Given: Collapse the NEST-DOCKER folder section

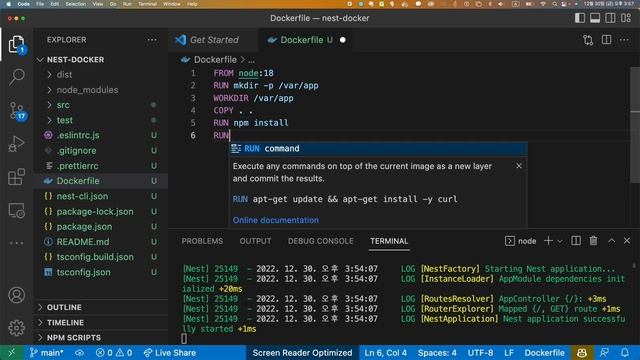Looking at the screenshot, I should click(x=101, y=60).
